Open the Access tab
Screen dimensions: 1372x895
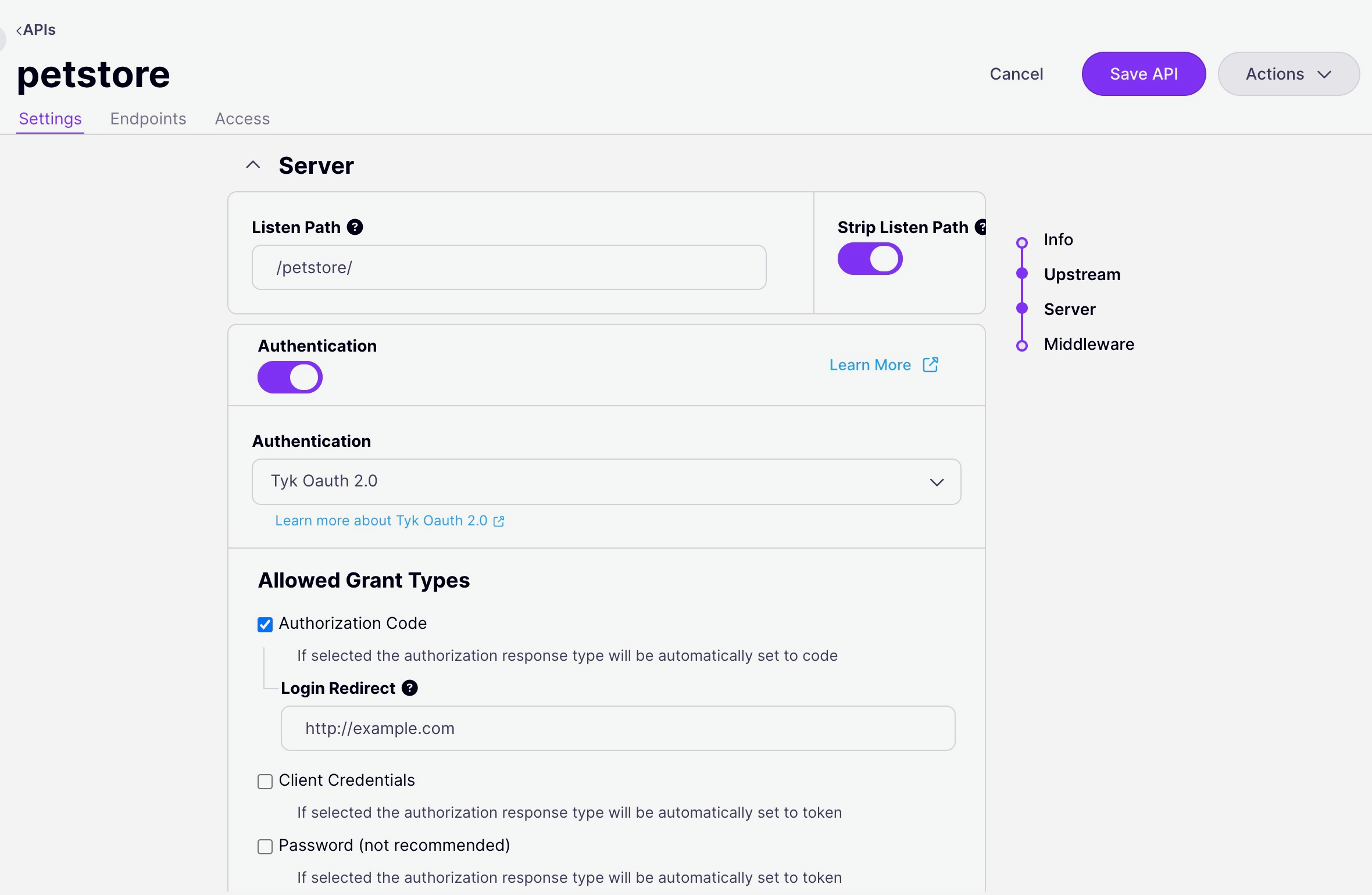point(242,119)
